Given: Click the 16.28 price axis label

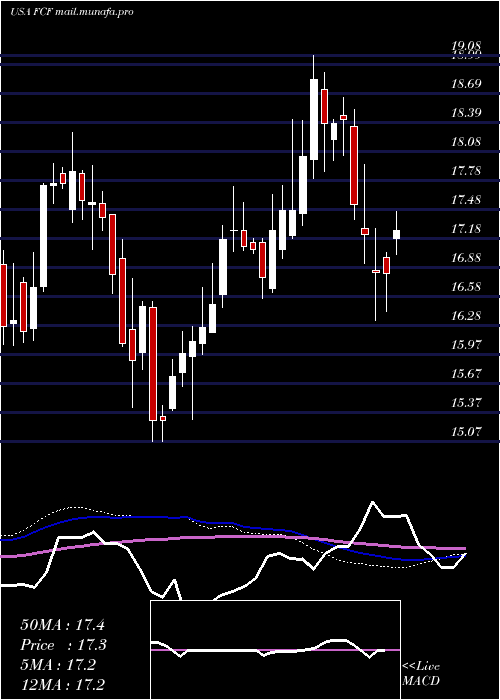Looking at the screenshot, I should pos(466,316).
